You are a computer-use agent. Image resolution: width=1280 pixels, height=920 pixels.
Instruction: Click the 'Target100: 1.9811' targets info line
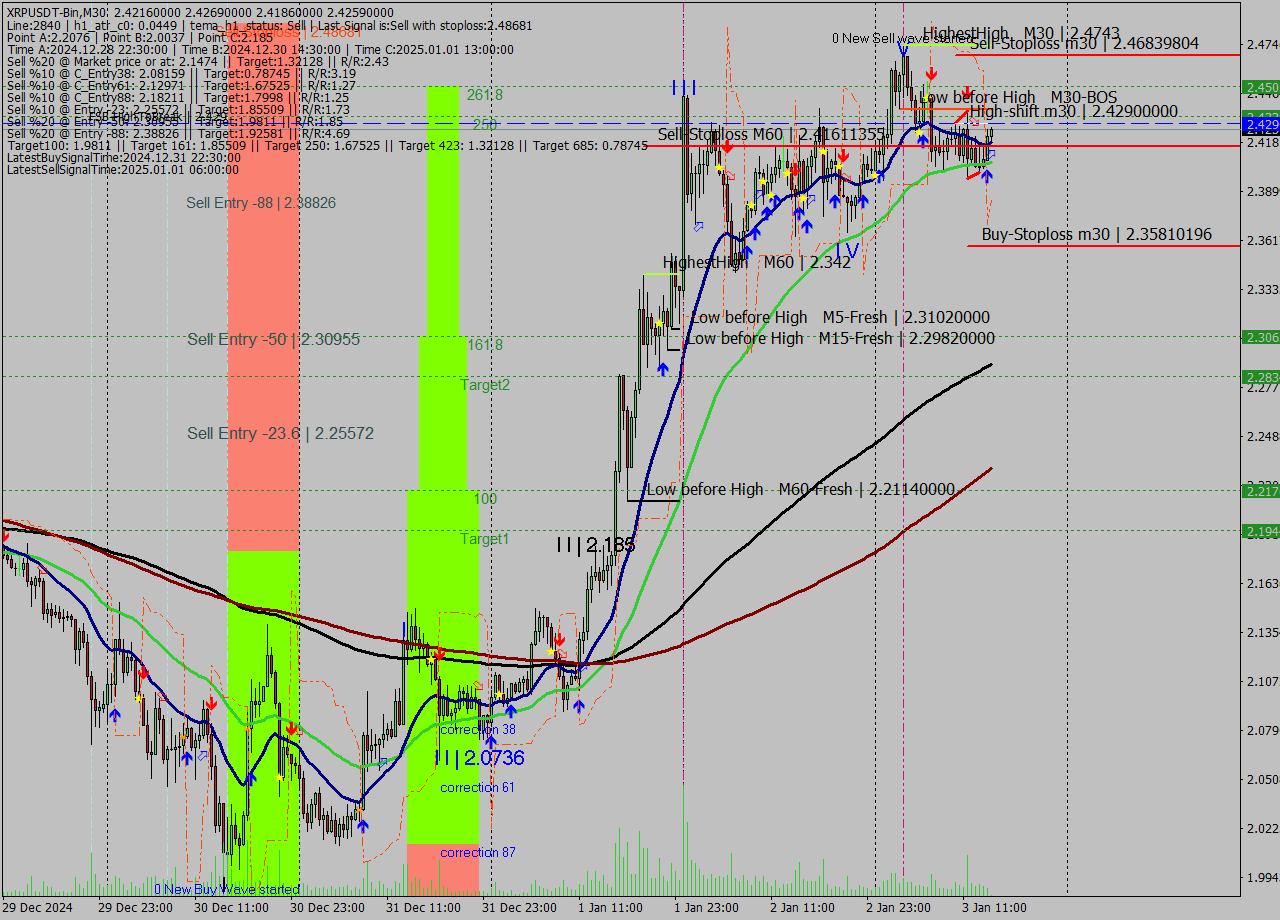(x=327, y=146)
